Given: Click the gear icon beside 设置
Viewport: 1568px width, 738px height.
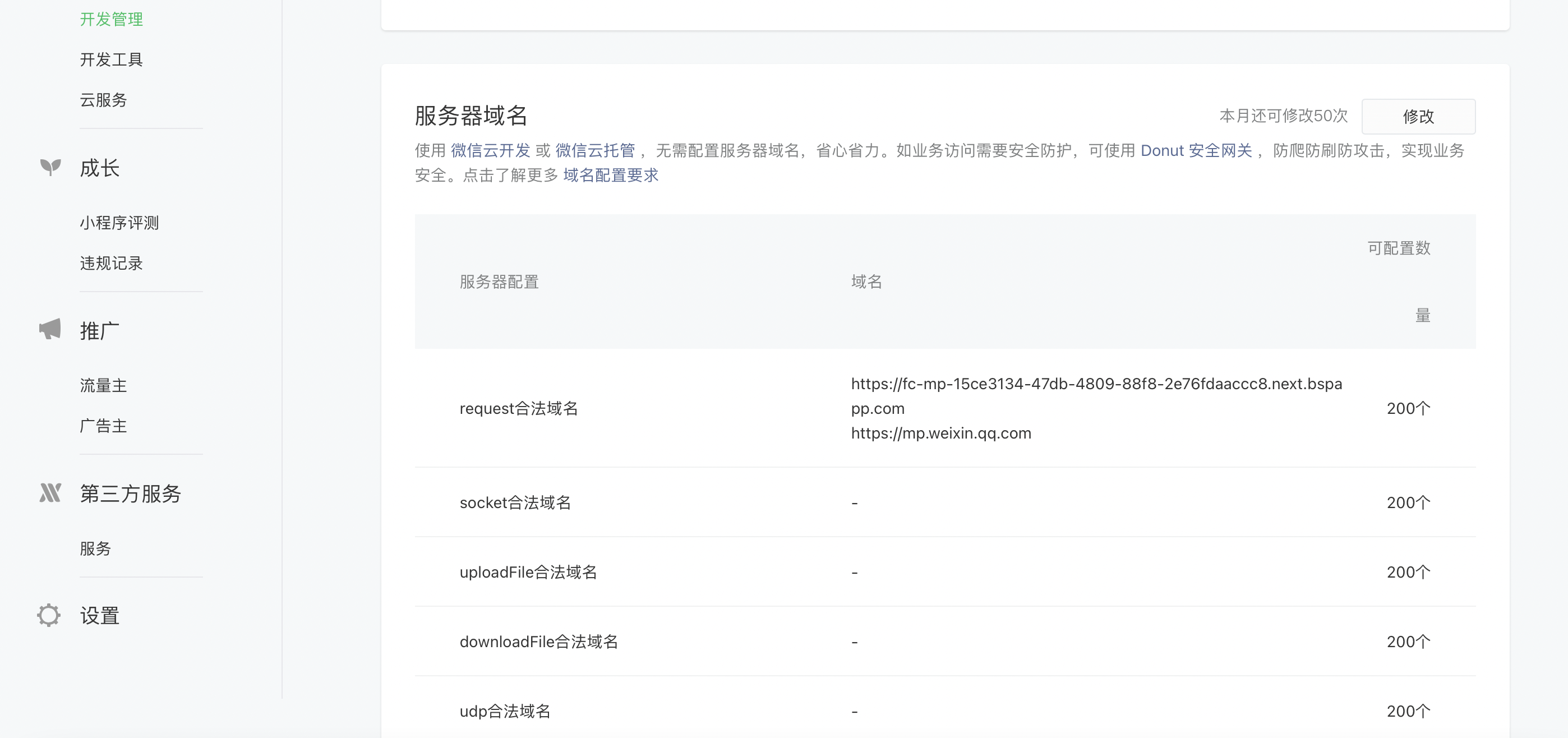Looking at the screenshot, I should [49, 615].
